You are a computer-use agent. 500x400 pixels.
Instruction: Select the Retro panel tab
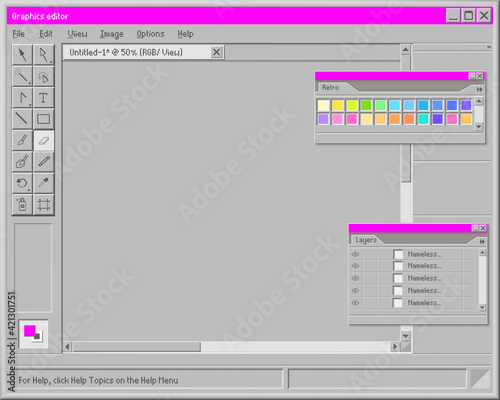(x=330, y=87)
